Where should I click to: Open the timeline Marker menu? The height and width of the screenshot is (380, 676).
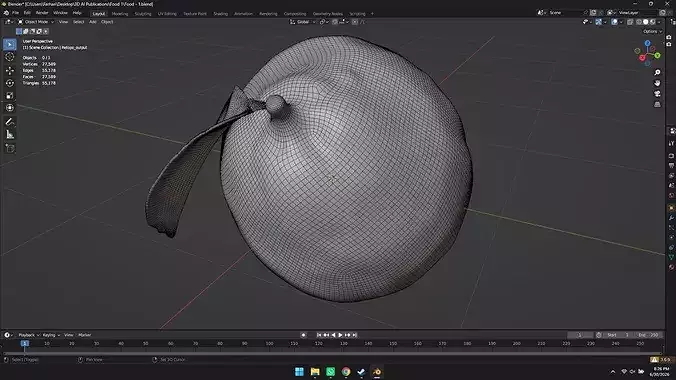[x=84, y=335]
